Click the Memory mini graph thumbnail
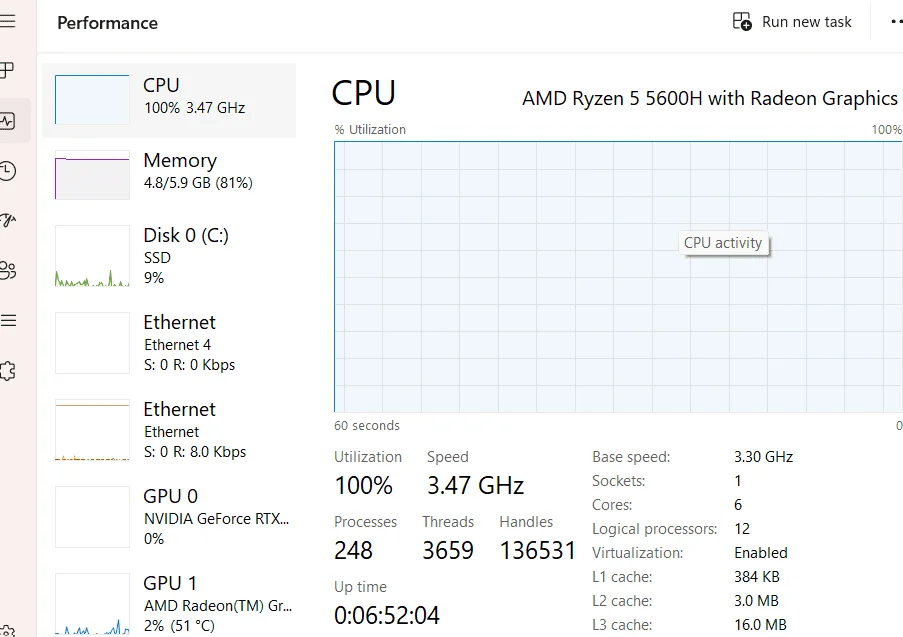903x637 pixels. pyautogui.click(x=92, y=175)
